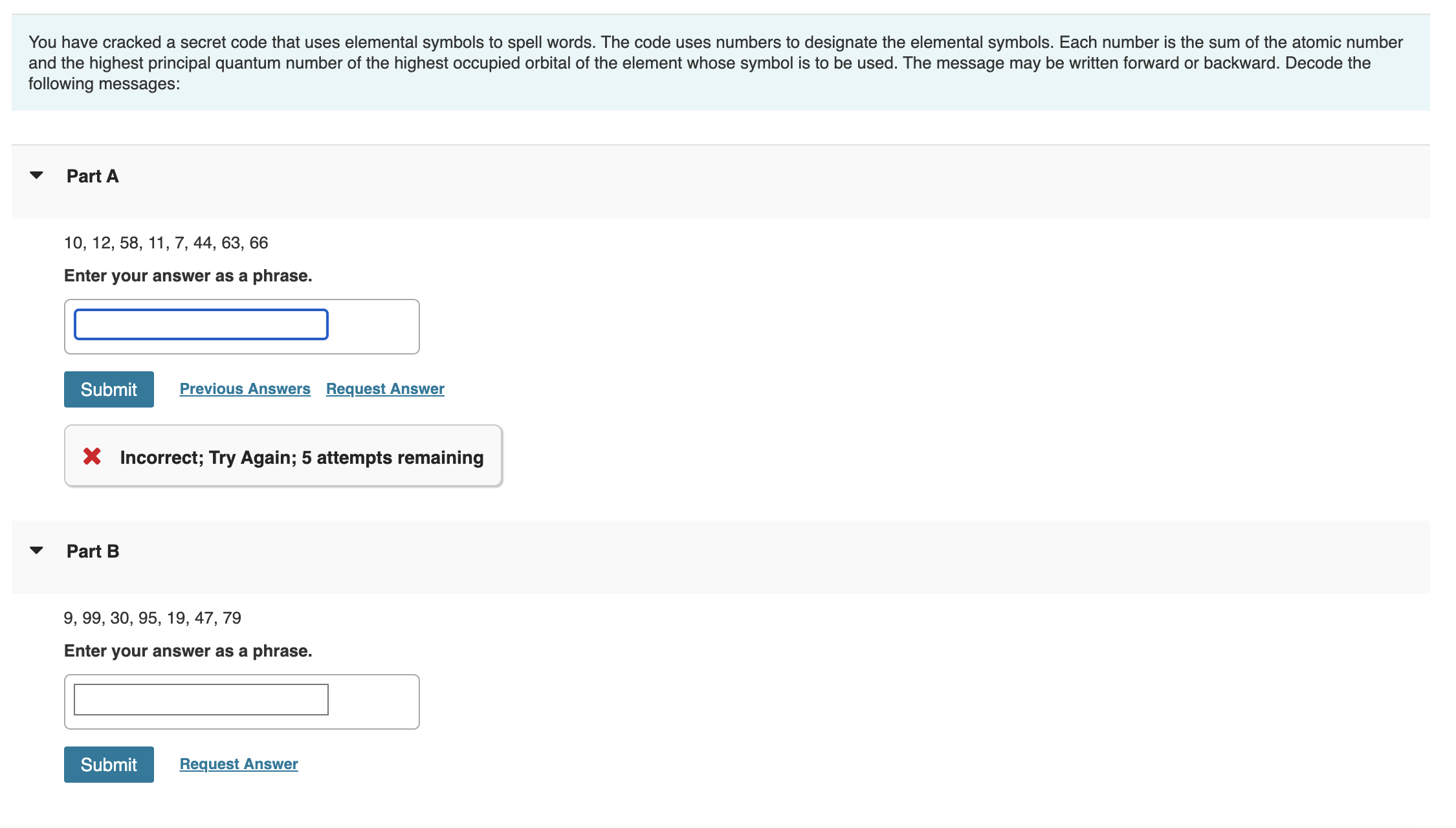1456x828 pixels.
Task: Click the Part A answer box border area
Action: pyautogui.click(x=374, y=327)
